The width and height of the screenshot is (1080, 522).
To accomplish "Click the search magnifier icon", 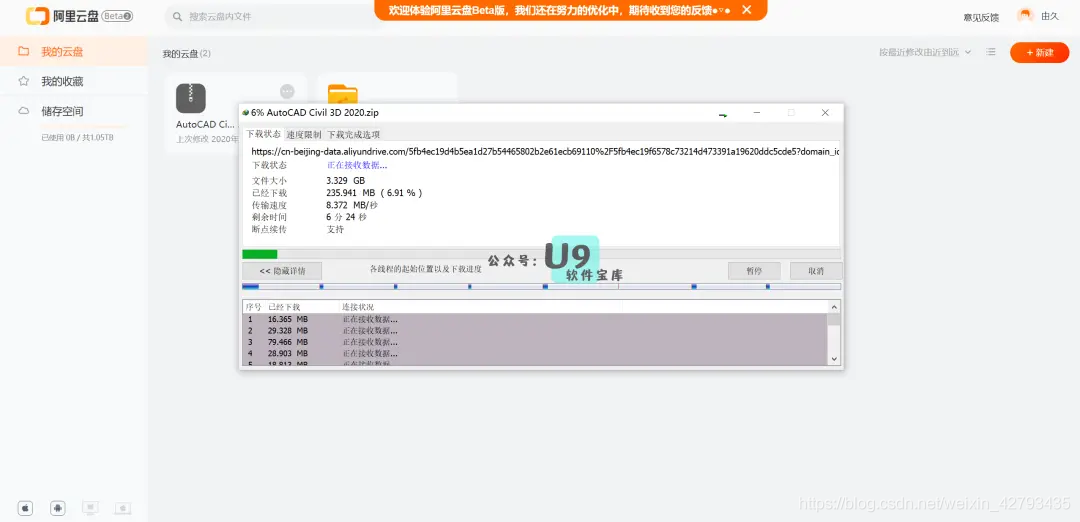I will point(178,16).
